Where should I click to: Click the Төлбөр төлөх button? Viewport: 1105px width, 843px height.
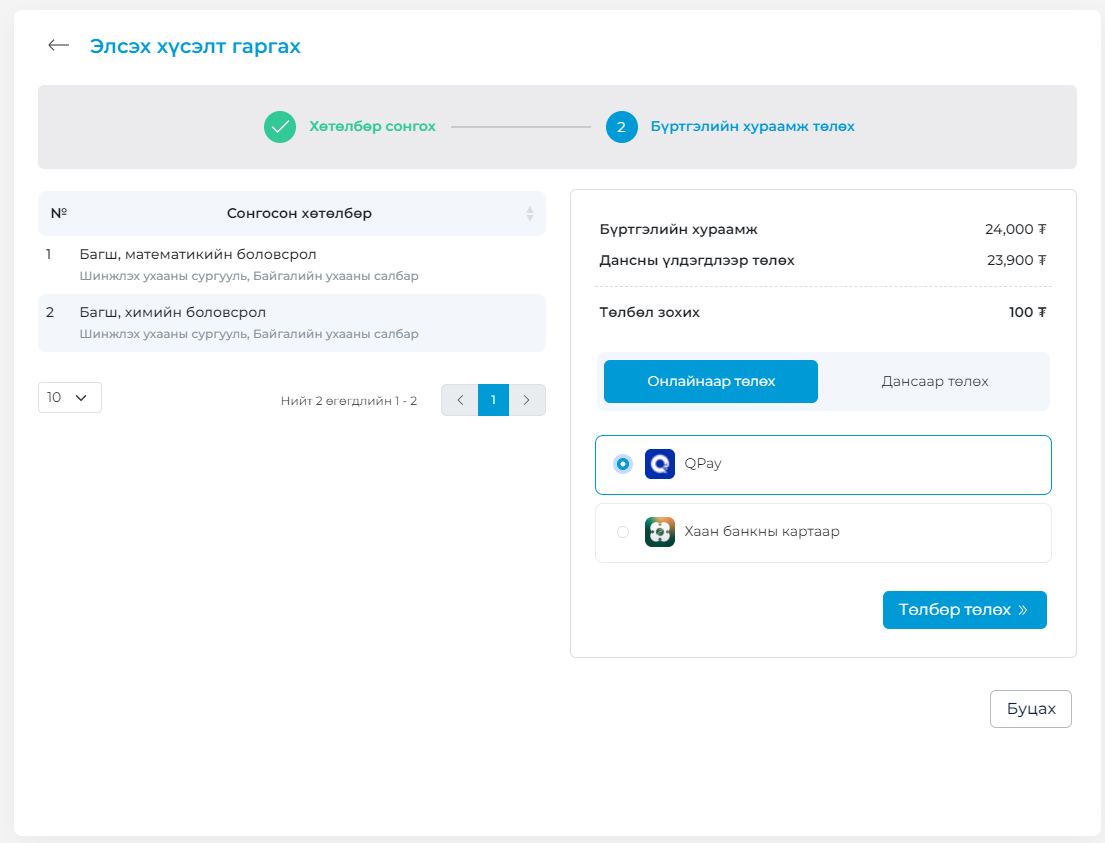pos(965,610)
